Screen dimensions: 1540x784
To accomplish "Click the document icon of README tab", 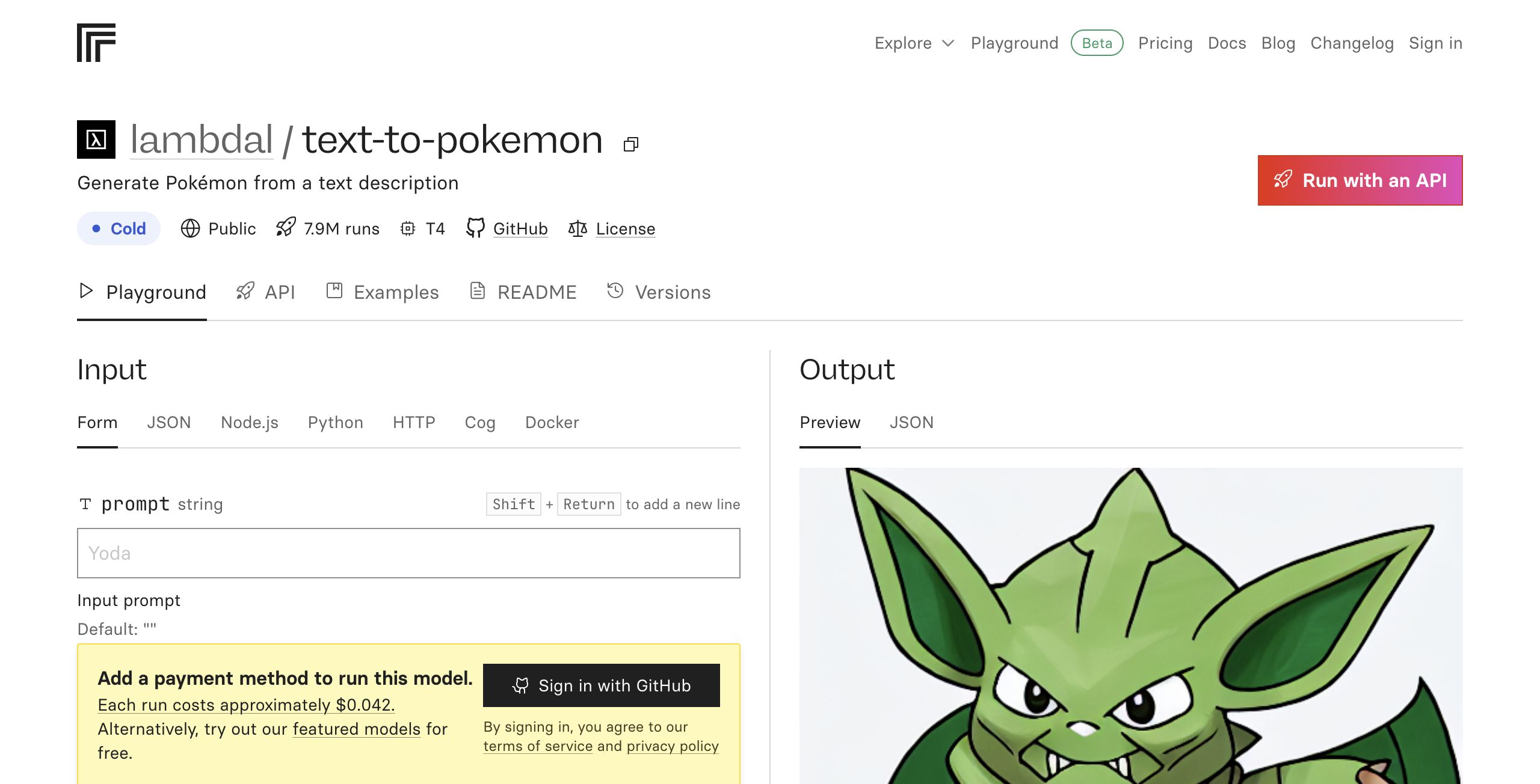I will click(478, 291).
